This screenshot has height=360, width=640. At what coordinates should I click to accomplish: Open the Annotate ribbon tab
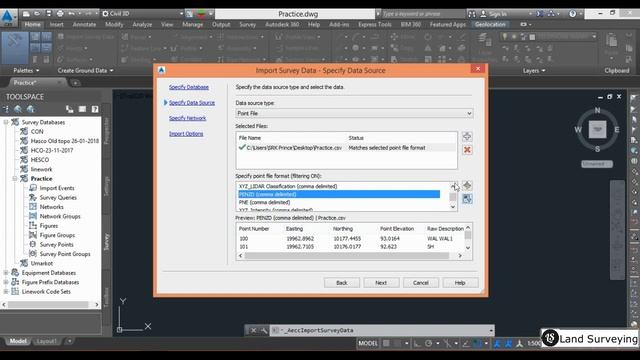tap(84, 24)
